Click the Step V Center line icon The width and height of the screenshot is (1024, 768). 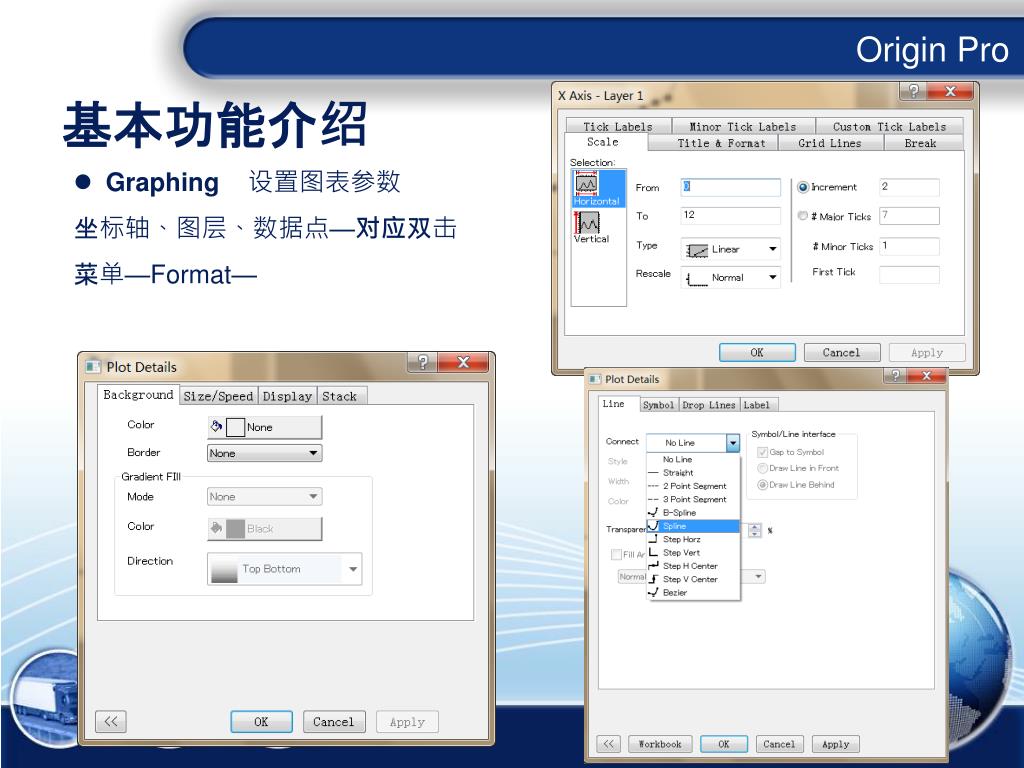click(653, 579)
